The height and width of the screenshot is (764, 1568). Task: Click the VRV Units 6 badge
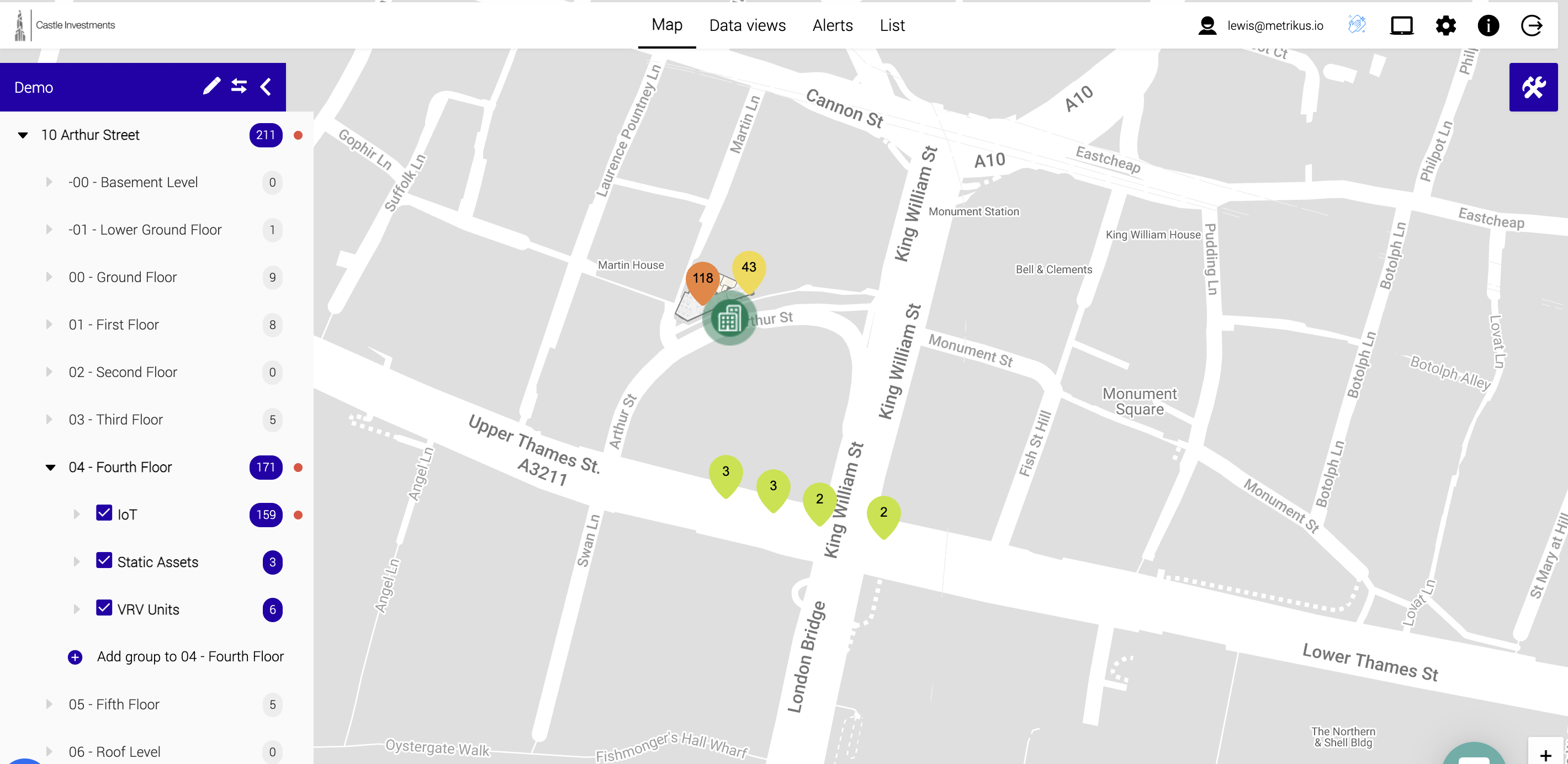[x=273, y=610]
